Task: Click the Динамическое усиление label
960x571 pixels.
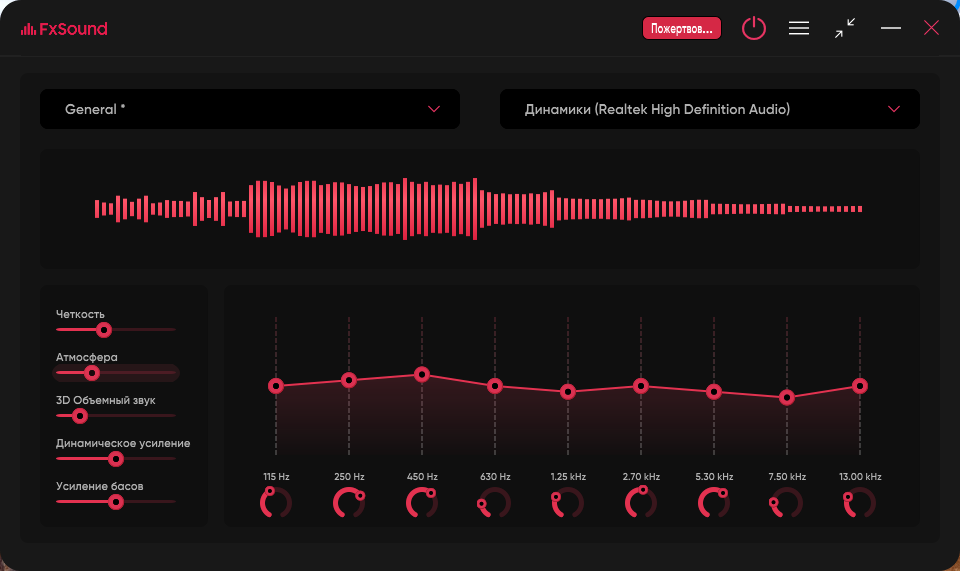Action: coord(123,443)
